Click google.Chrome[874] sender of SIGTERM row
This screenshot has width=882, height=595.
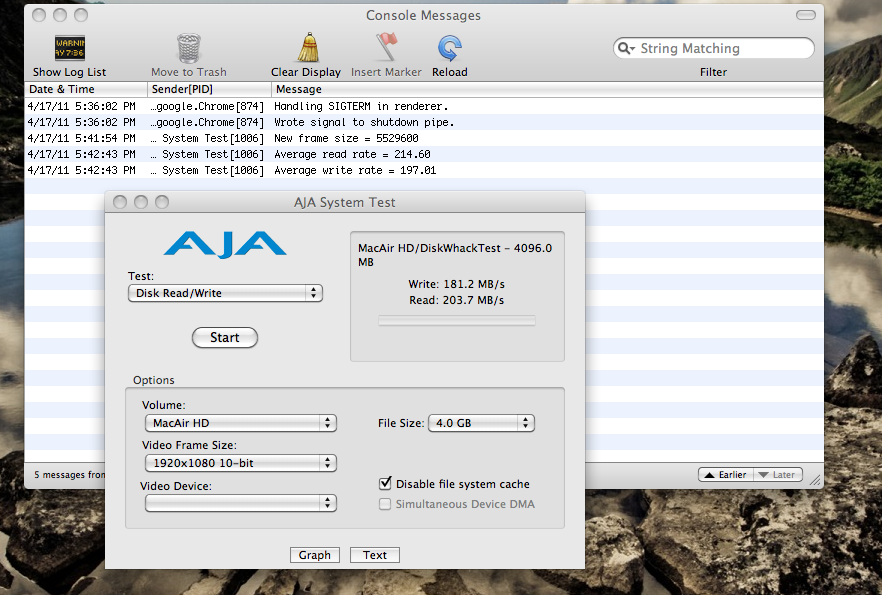[207, 106]
